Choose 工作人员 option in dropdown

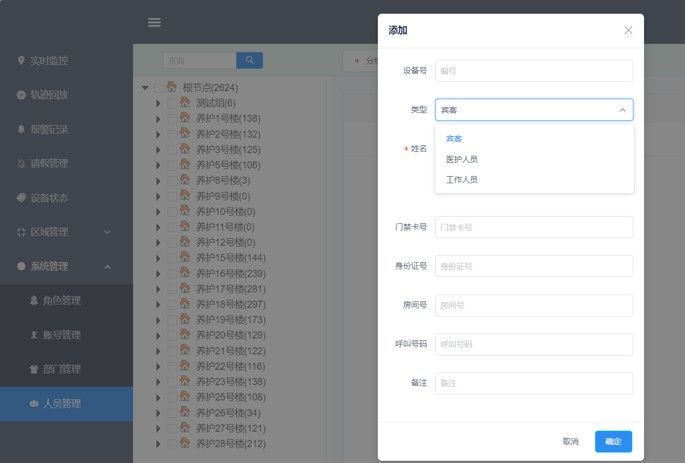point(462,180)
